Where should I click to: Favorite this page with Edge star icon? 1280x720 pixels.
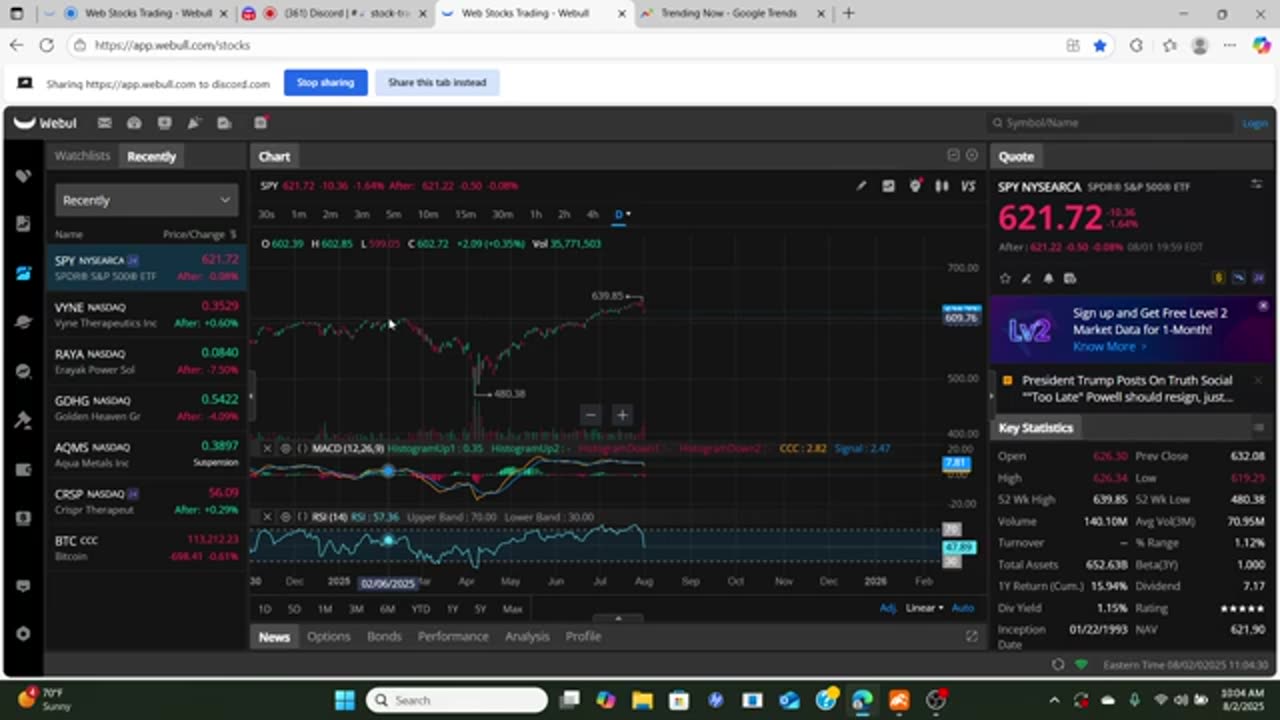(x=1100, y=45)
